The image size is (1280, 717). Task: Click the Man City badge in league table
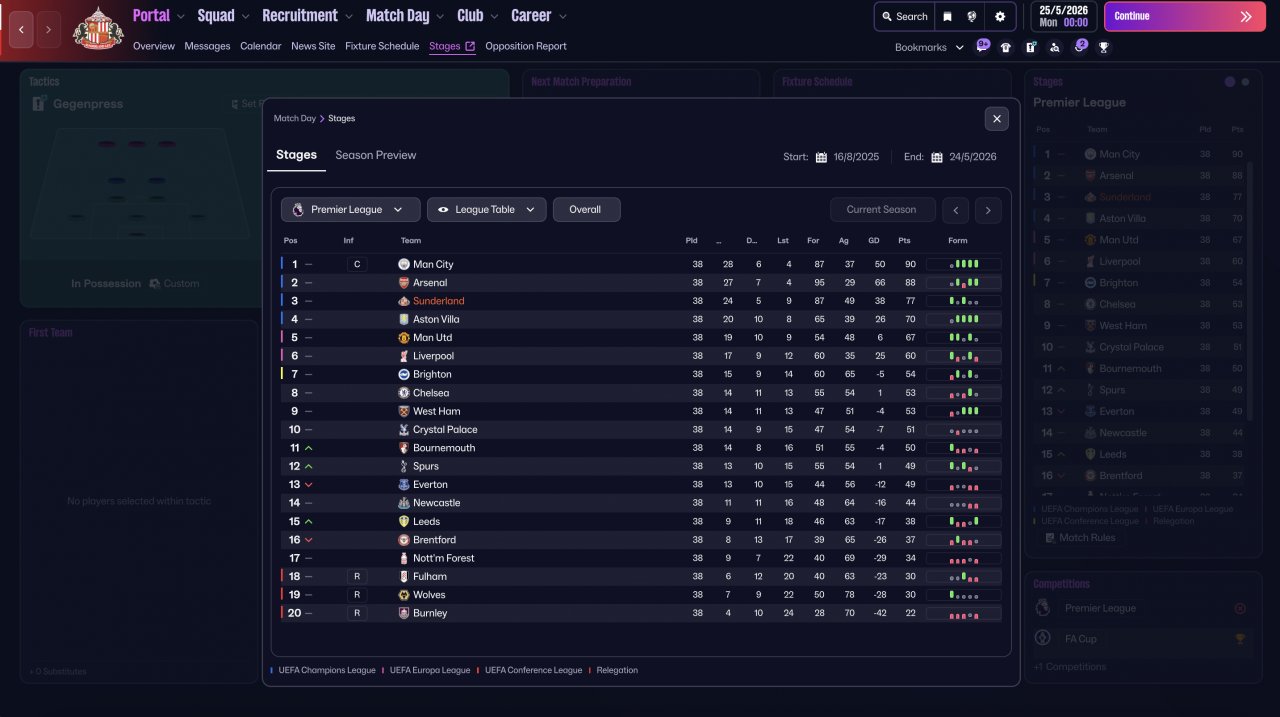coord(404,264)
